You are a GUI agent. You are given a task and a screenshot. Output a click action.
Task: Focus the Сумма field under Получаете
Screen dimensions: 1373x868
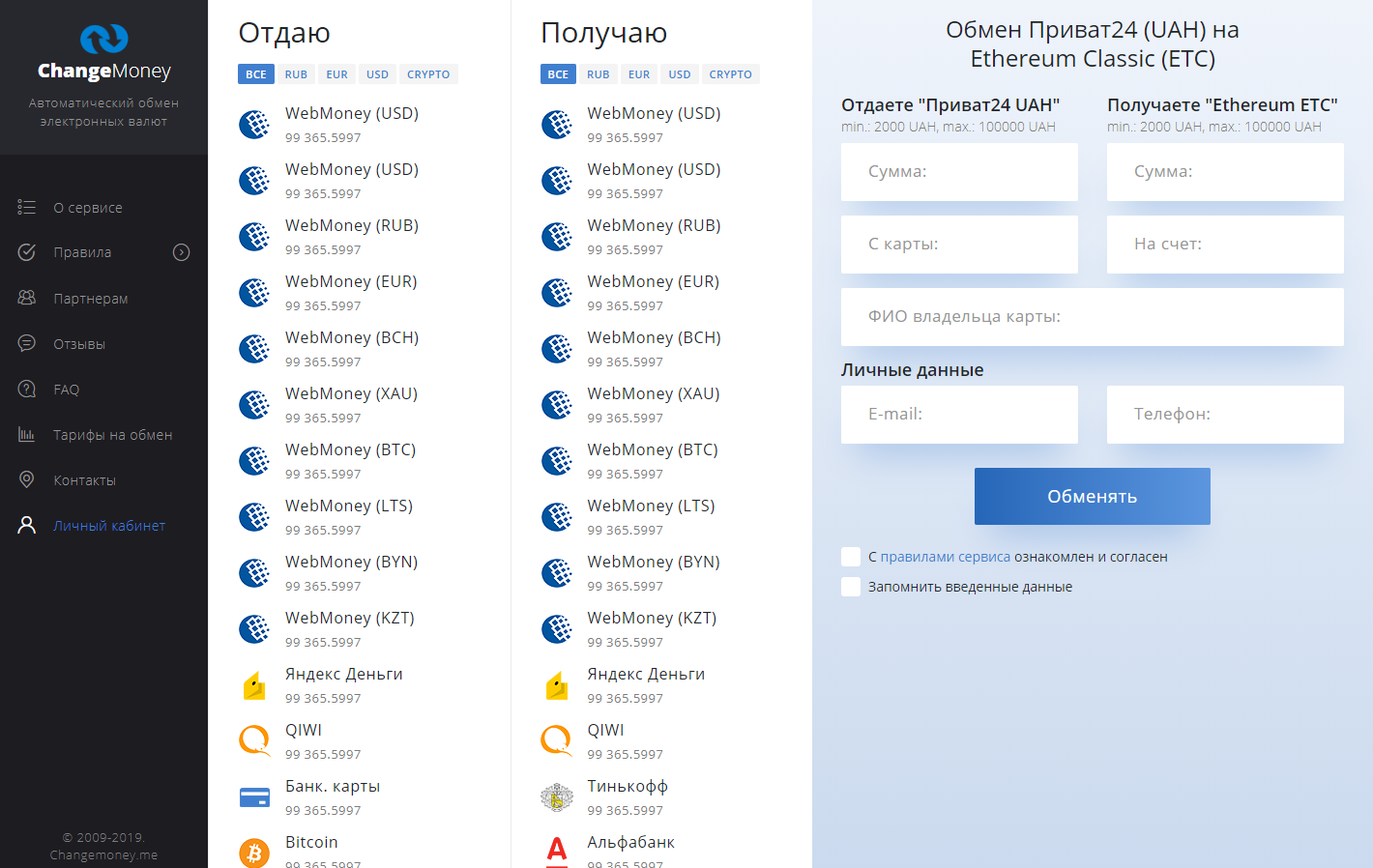(x=1225, y=172)
